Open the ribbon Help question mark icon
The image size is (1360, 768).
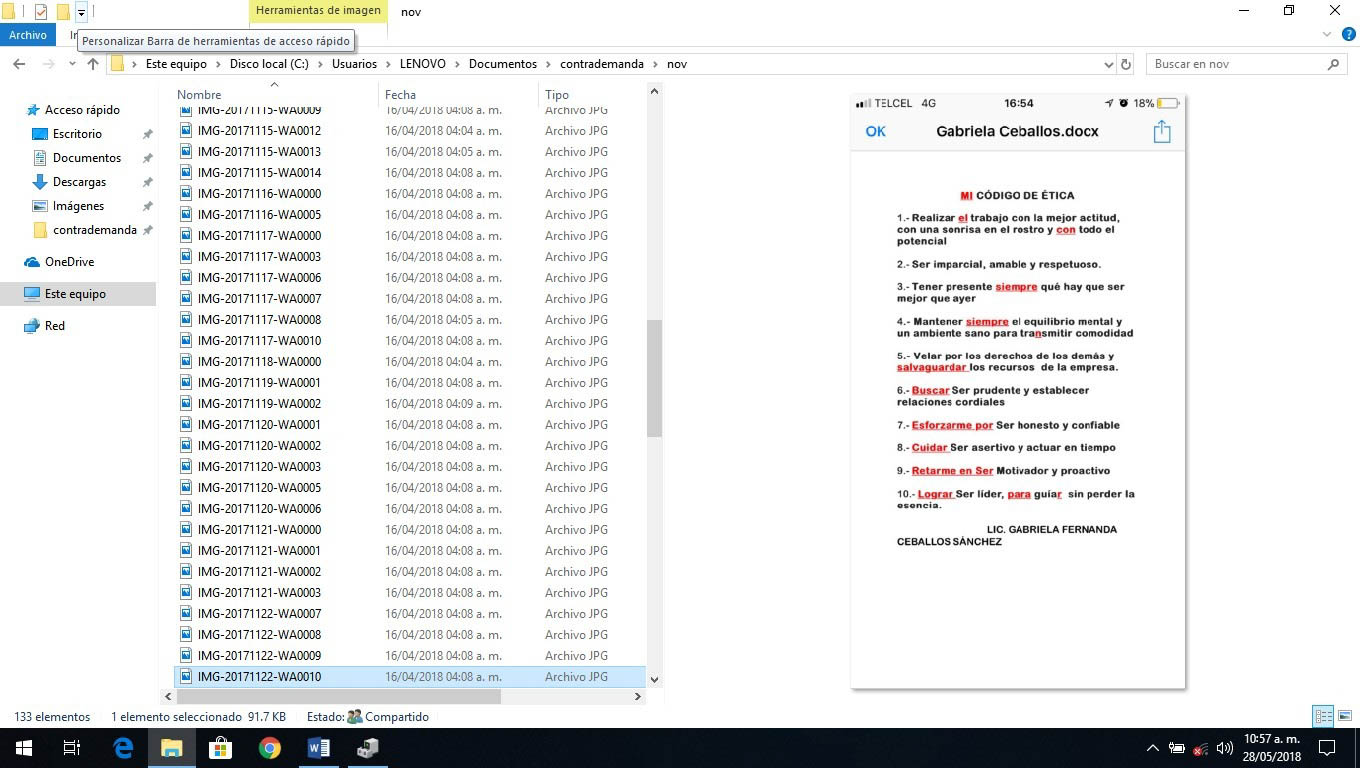tap(1347, 35)
